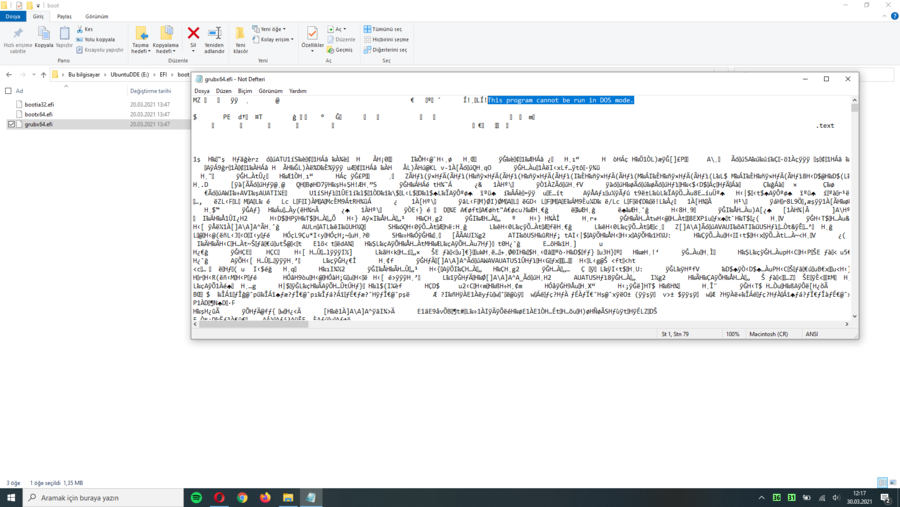This screenshot has width=900, height=507.
Task: Click Hiçbirini seçme in ribbon
Action: pyautogui.click(x=386, y=40)
